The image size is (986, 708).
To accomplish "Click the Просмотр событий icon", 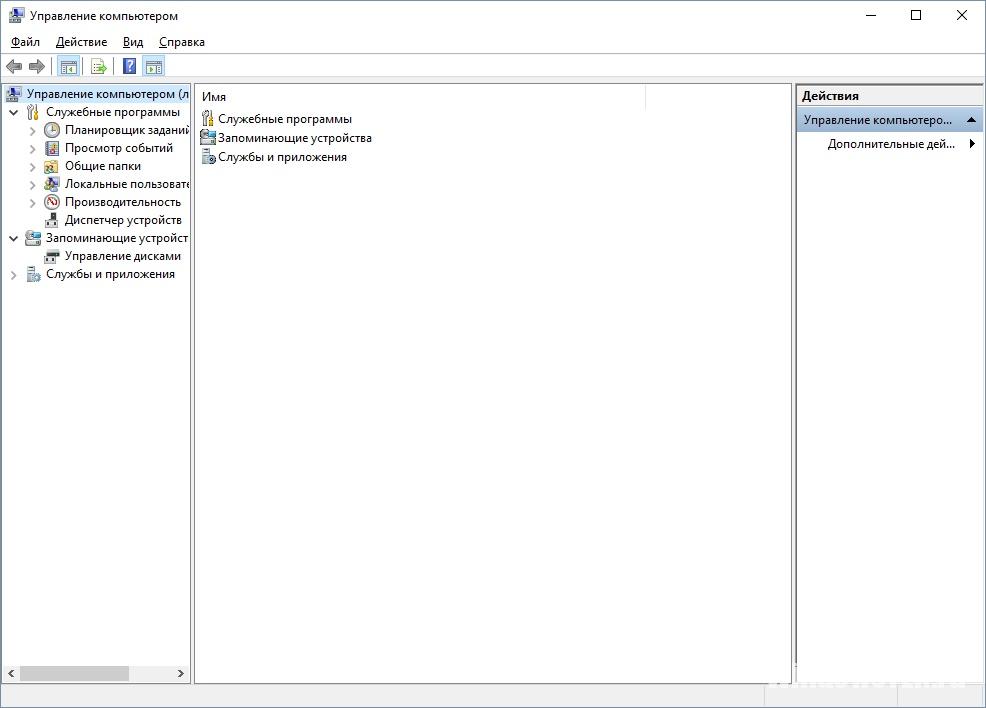I will pyautogui.click(x=52, y=148).
